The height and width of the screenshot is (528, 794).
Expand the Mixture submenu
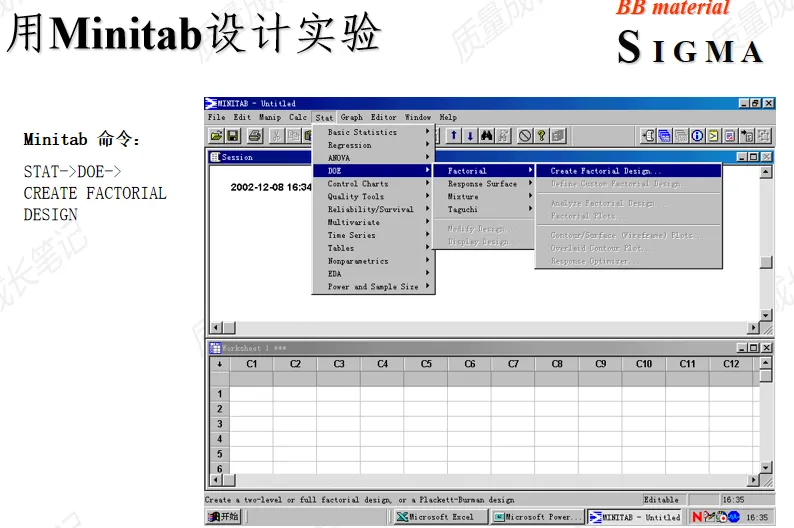coord(484,196)
